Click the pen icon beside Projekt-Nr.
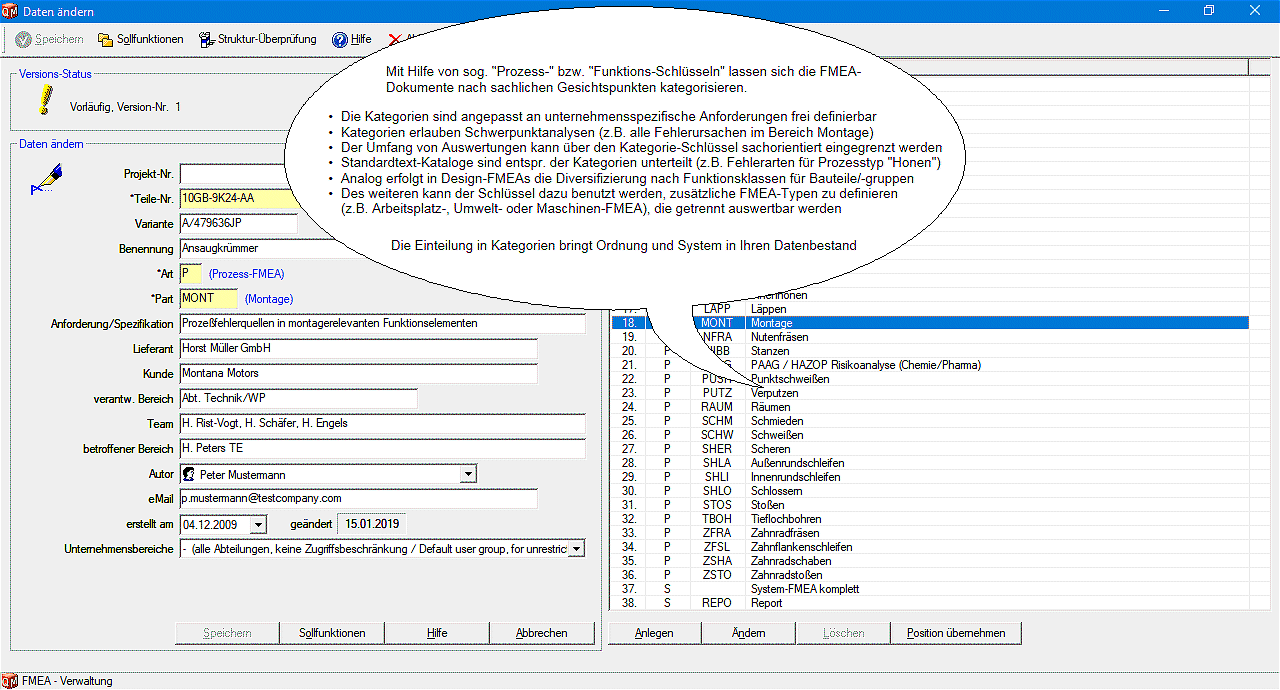 pyautogui.click(x=45, y=178)
